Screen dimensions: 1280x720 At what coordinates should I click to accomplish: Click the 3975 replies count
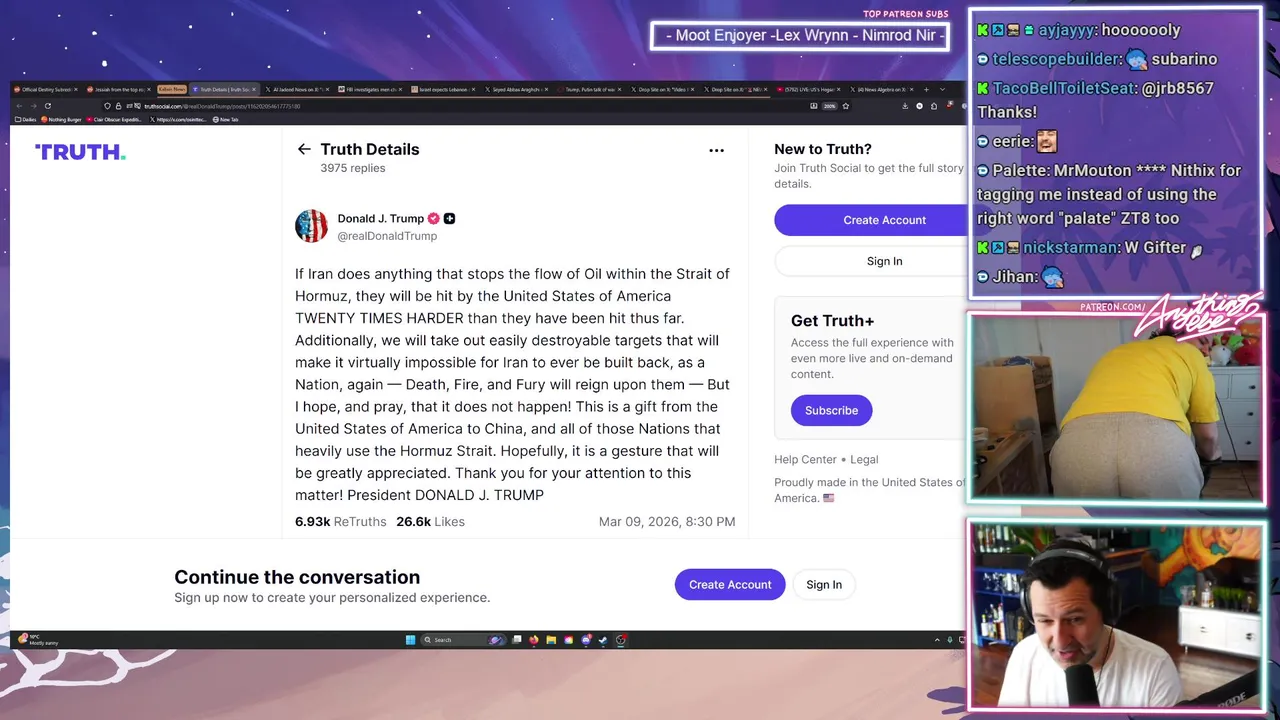352,168
